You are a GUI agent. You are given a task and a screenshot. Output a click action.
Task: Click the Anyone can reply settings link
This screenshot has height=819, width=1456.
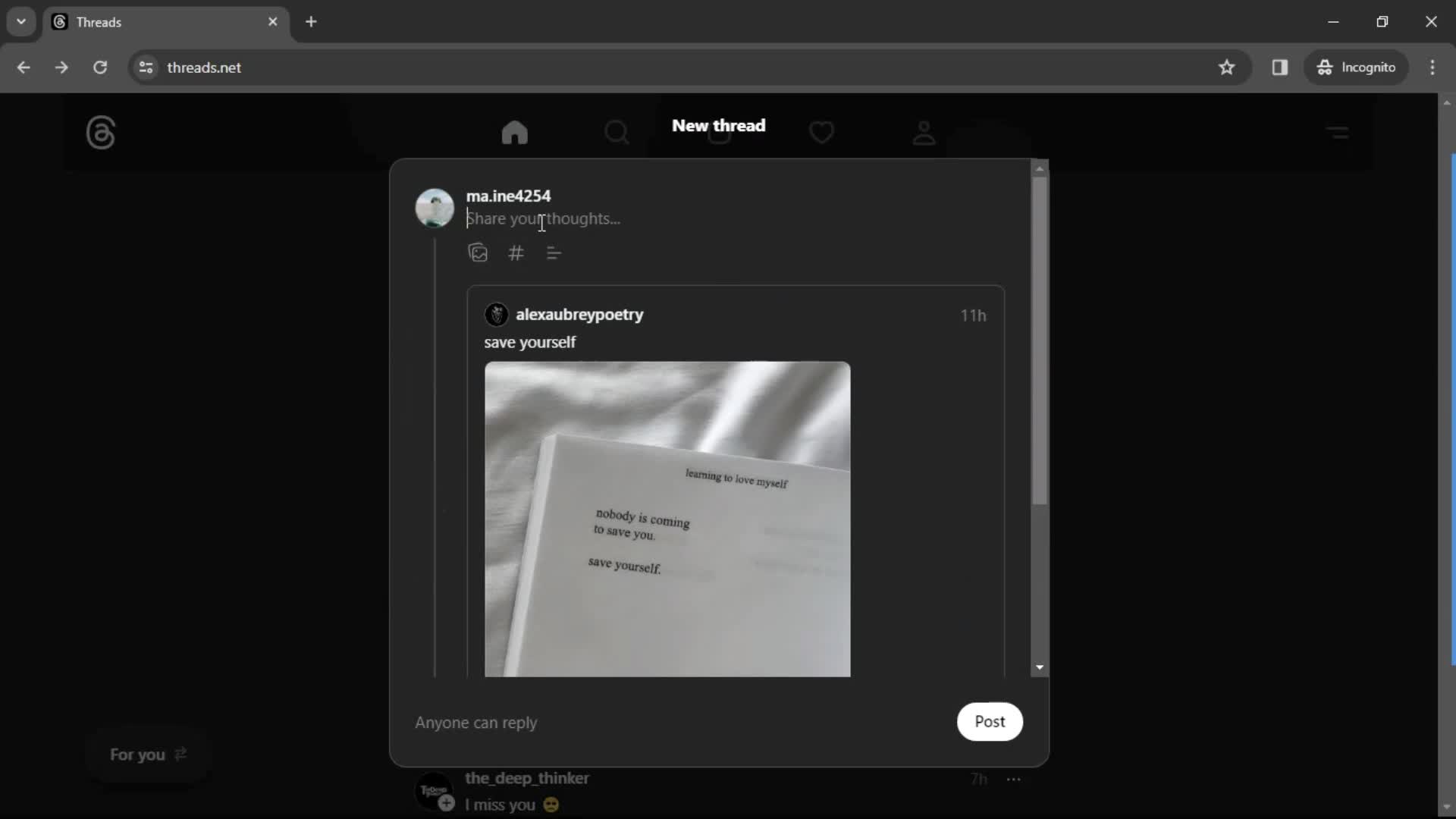coord(476,722)
